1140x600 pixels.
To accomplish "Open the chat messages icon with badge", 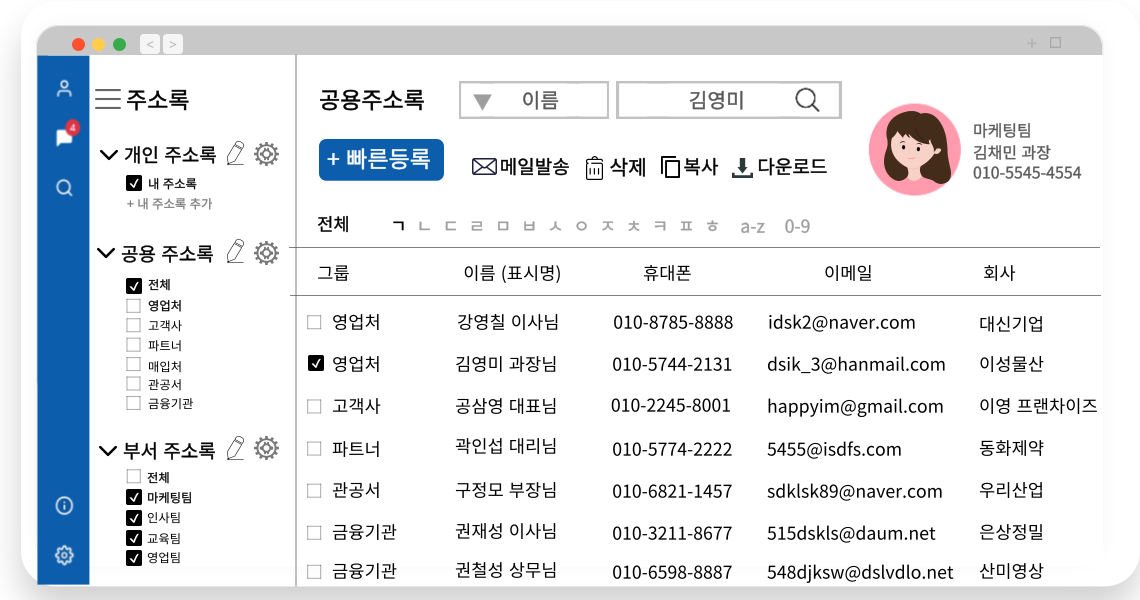I will point(65,137).
